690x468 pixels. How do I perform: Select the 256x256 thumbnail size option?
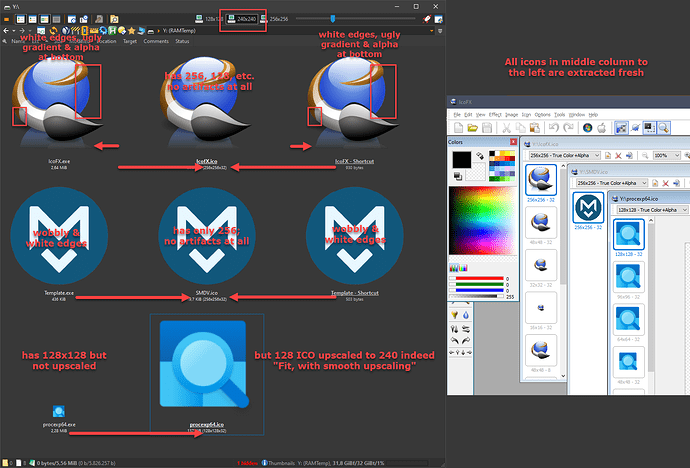point(274,19)
